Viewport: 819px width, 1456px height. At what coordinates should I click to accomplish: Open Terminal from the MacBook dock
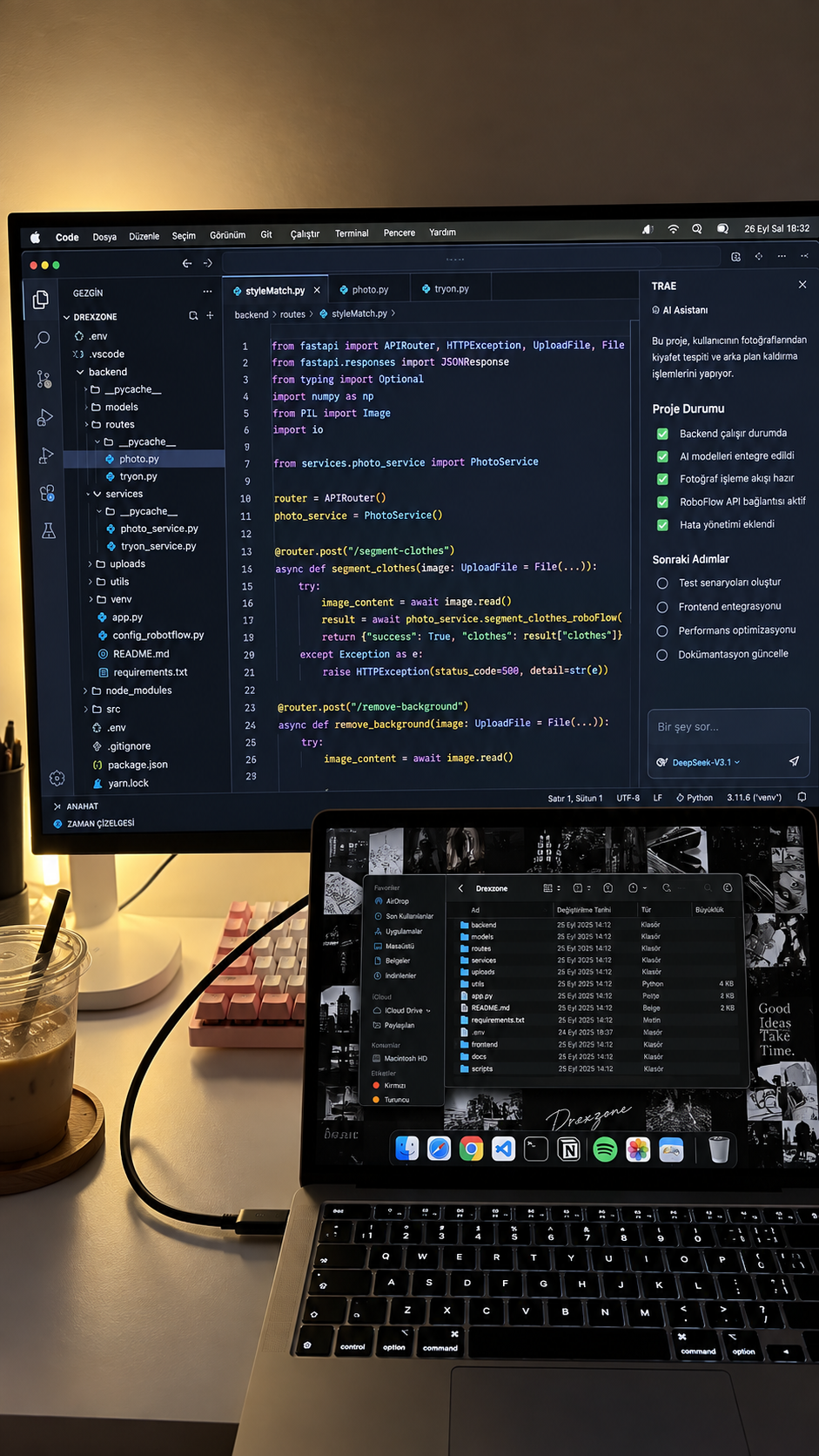tap(536, 1149)
